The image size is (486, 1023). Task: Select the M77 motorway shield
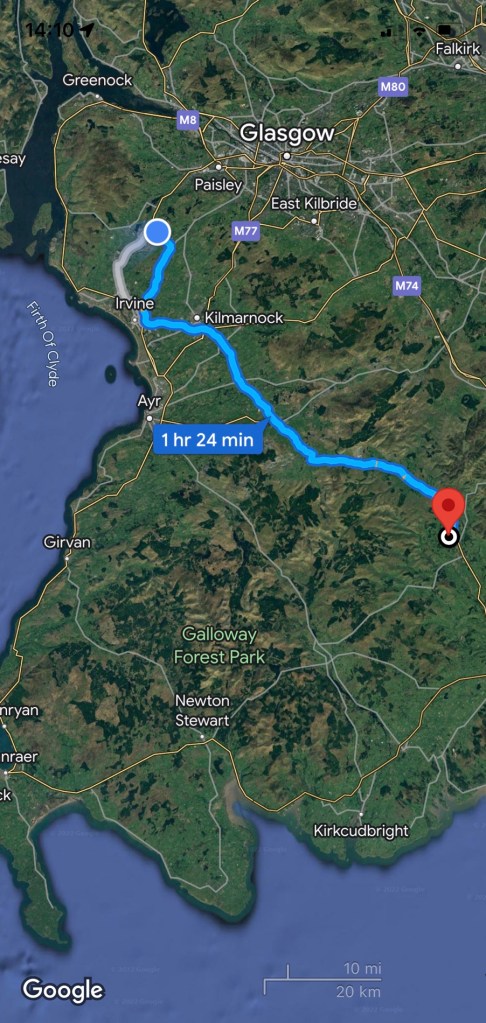point(245,230)
